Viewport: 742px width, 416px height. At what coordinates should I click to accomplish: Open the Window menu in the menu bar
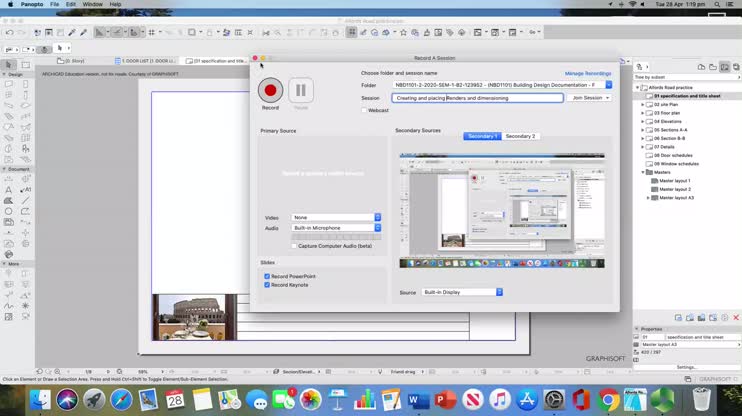[92, 4]
